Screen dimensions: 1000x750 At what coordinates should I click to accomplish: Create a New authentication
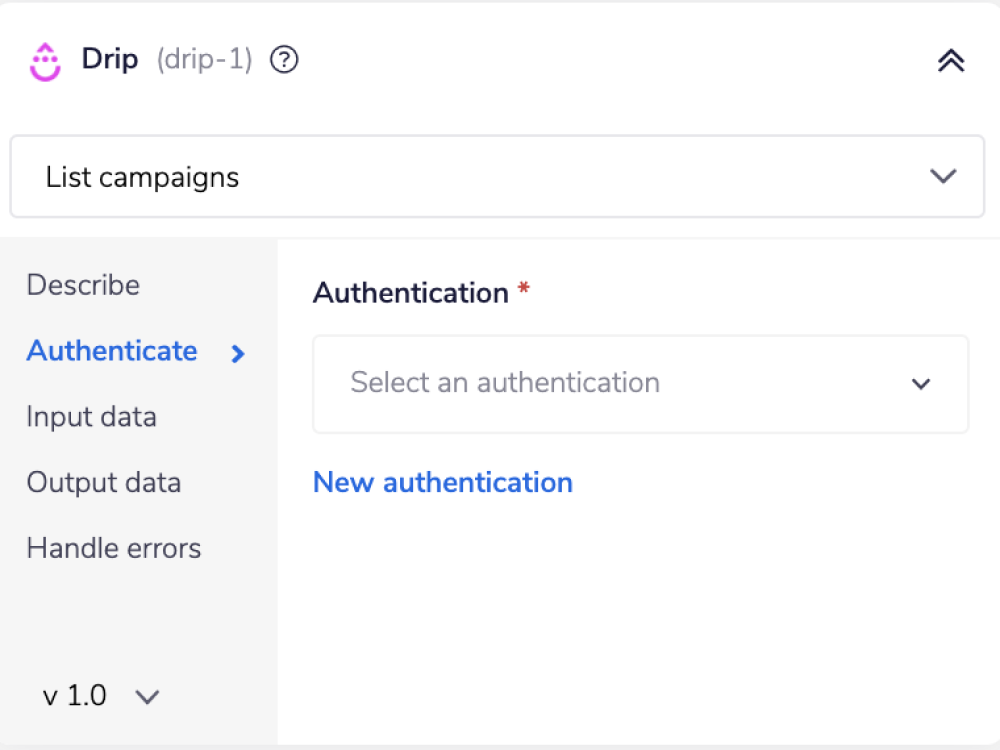[x=442, y=482]
